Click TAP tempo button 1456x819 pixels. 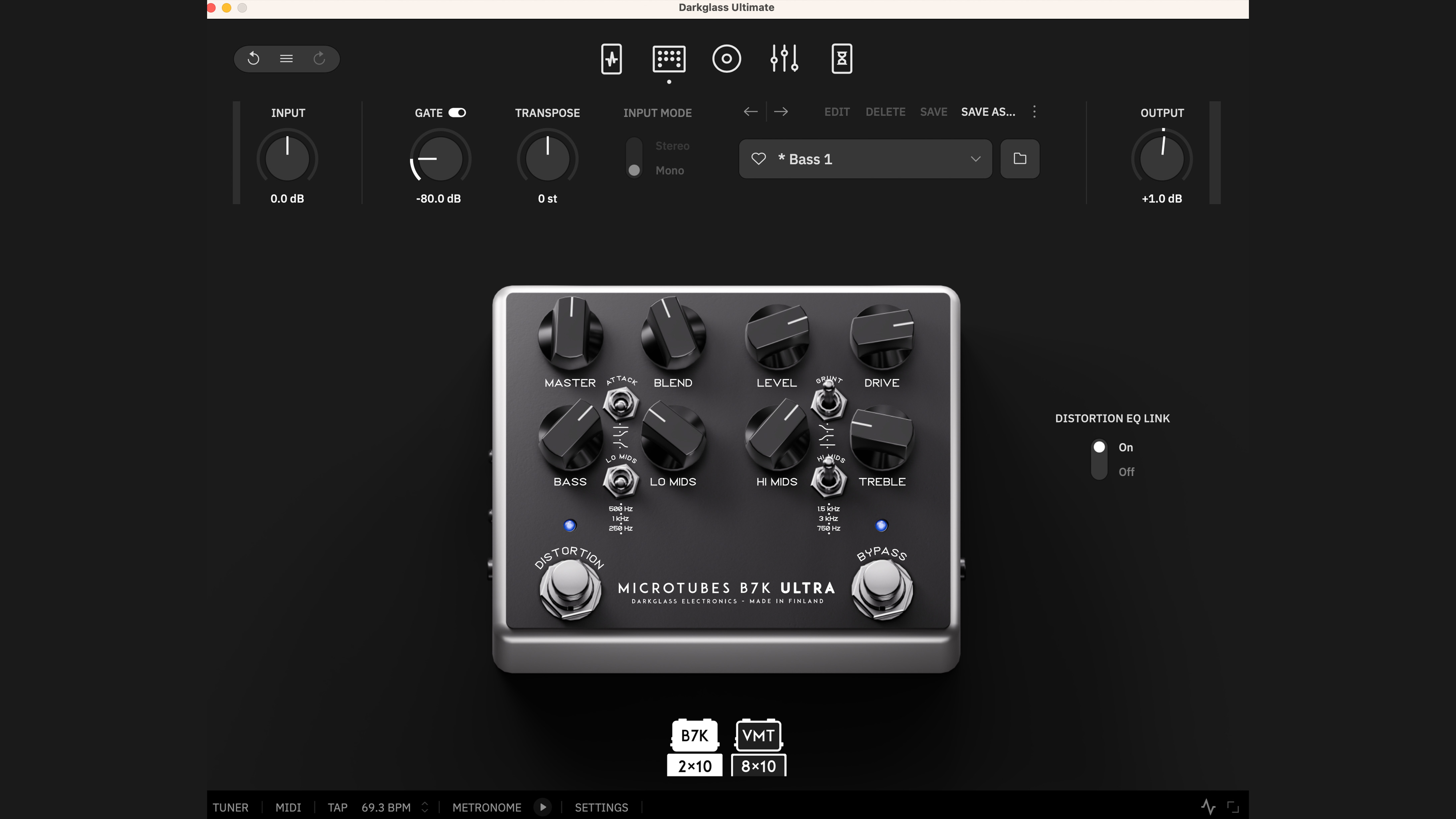coord(337,807)
